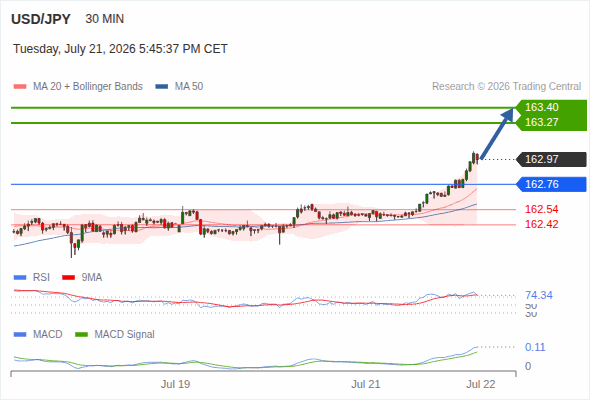Click the black 162.97 current price tag
The image size is (590, 400).
coord(551,159)
